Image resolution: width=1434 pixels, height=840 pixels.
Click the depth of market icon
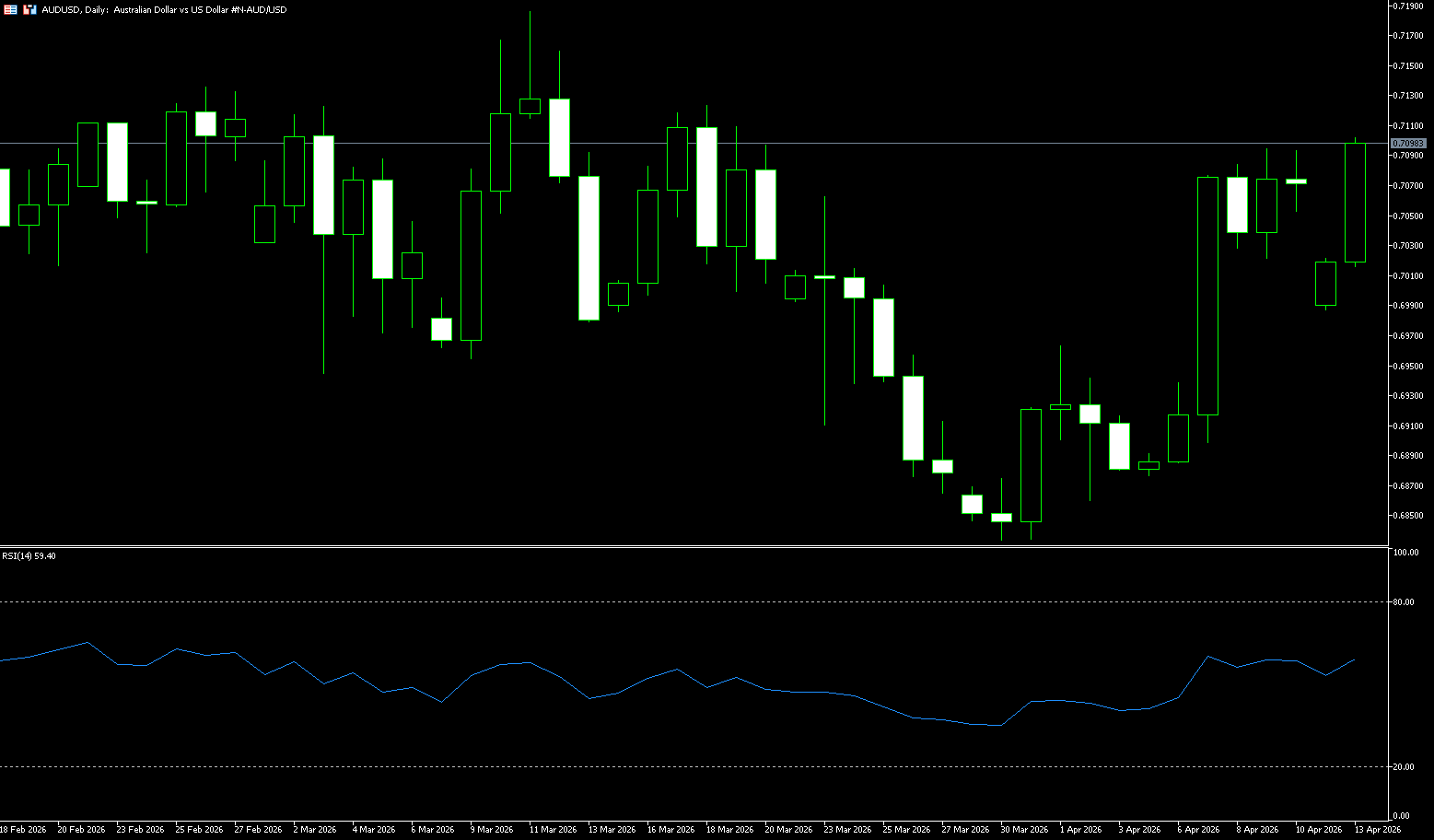pos(30,9)
